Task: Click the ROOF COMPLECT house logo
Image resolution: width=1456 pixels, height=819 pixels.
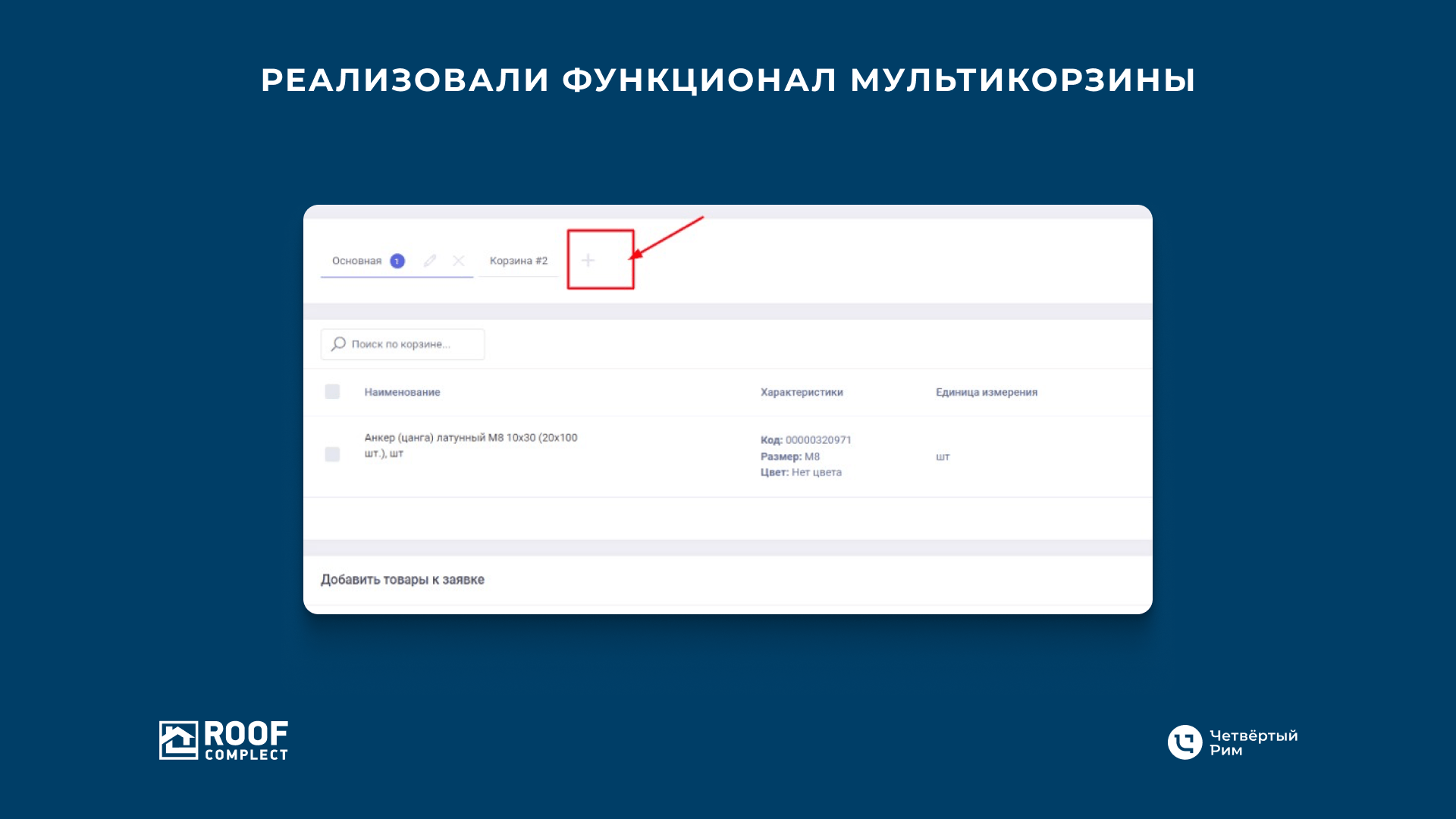Action: click(x=178, y=740)
